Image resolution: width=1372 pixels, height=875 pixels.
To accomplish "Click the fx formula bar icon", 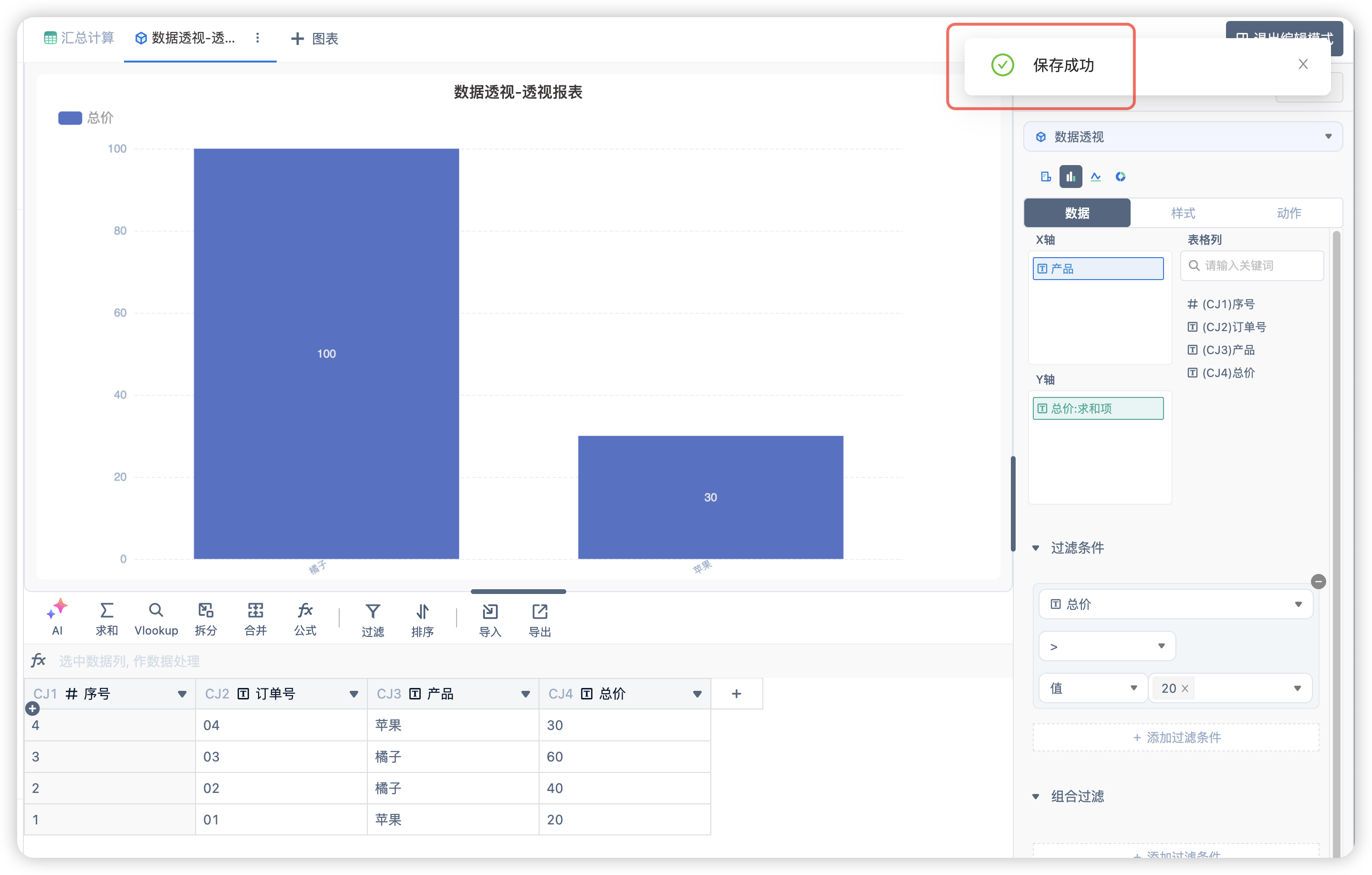I will pyautogui.click(x=38, y=660).
